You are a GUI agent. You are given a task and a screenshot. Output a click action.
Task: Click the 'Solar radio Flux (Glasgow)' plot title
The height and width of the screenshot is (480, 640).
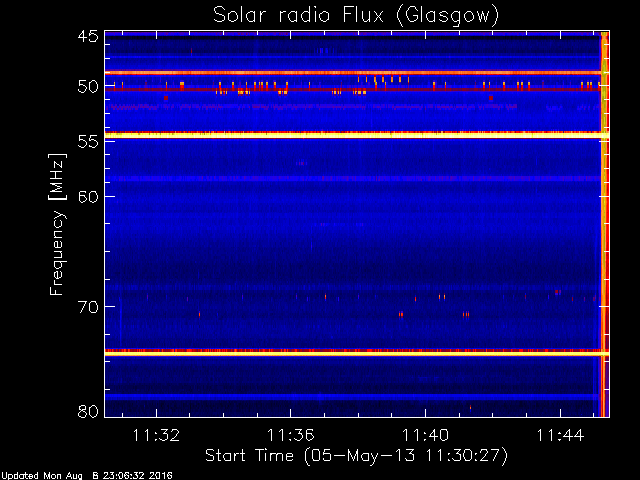click(356, 16)
